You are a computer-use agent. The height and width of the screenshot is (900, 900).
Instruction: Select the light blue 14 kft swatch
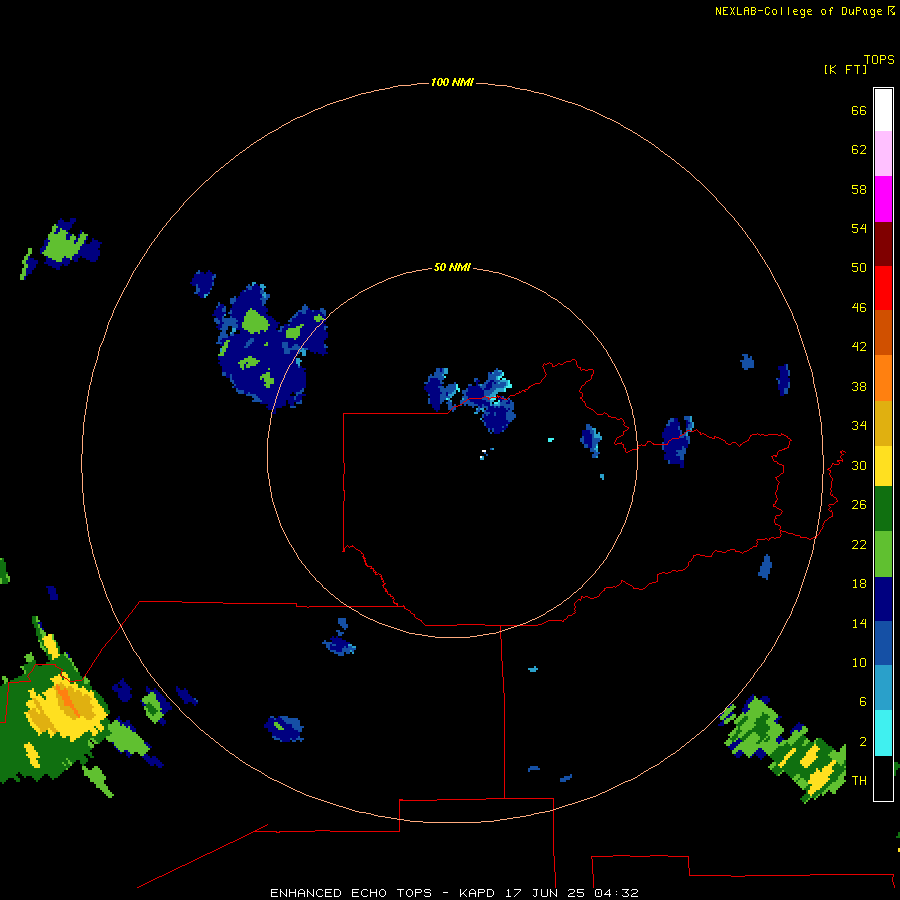coord(883,688)
